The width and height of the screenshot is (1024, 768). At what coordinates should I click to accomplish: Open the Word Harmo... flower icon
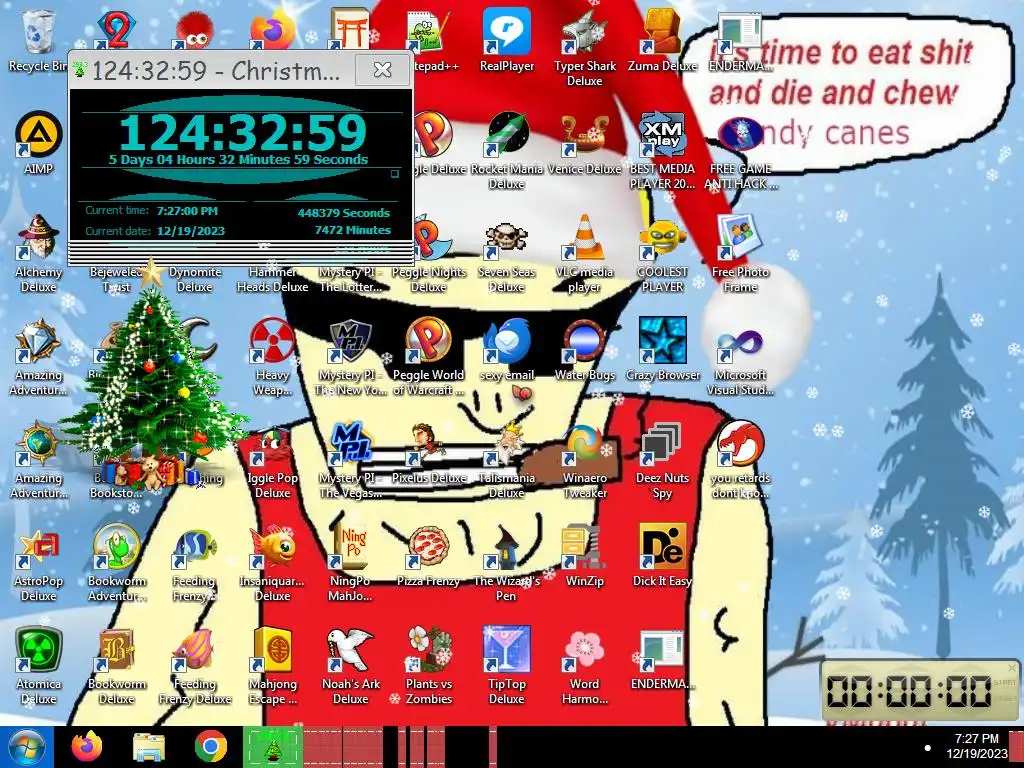pyautogui.click(x=584, y=666)
